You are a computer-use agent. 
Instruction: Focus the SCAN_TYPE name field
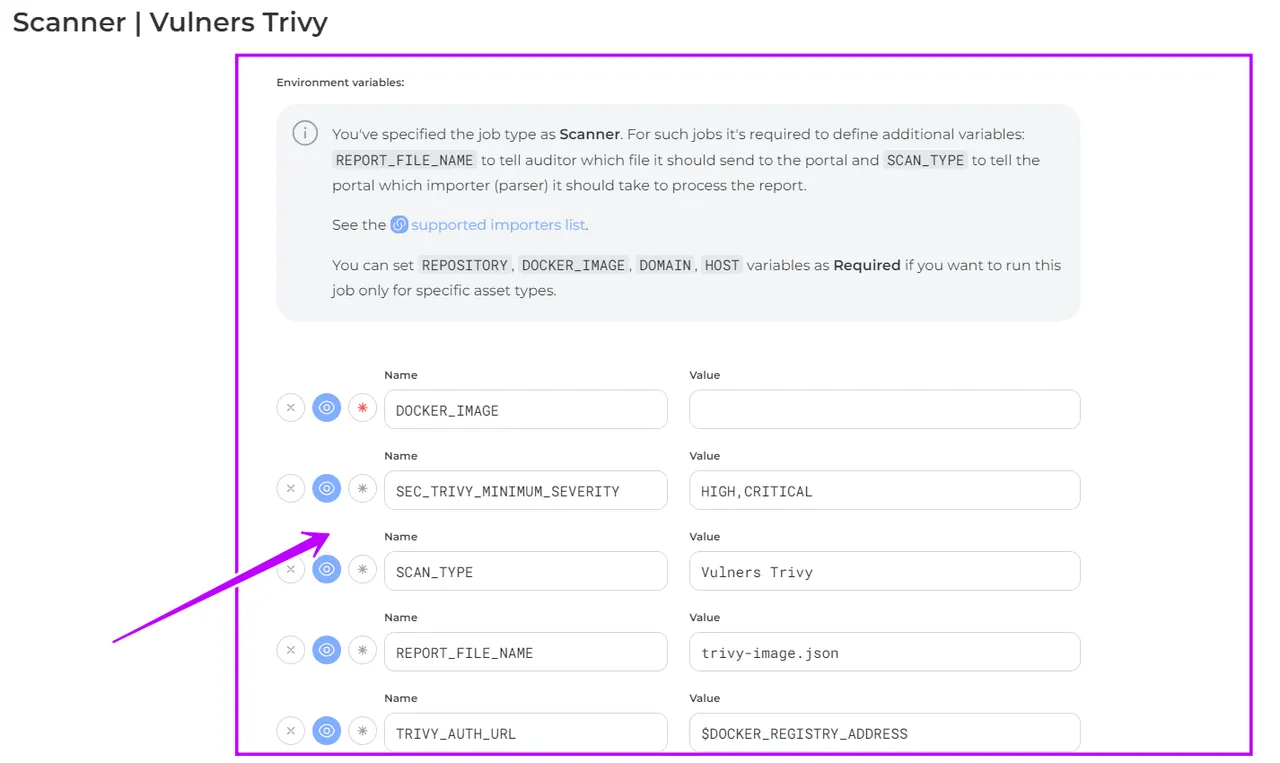525,571
